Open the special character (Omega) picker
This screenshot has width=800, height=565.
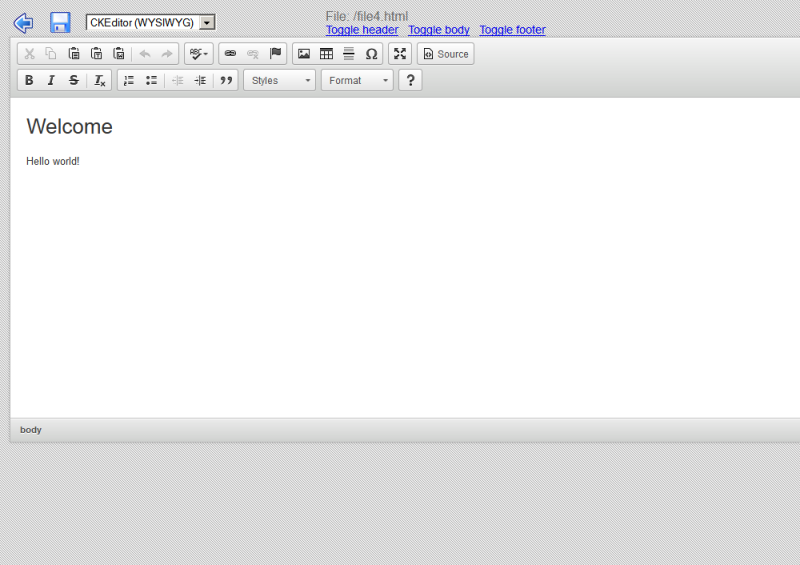point(371,54)
